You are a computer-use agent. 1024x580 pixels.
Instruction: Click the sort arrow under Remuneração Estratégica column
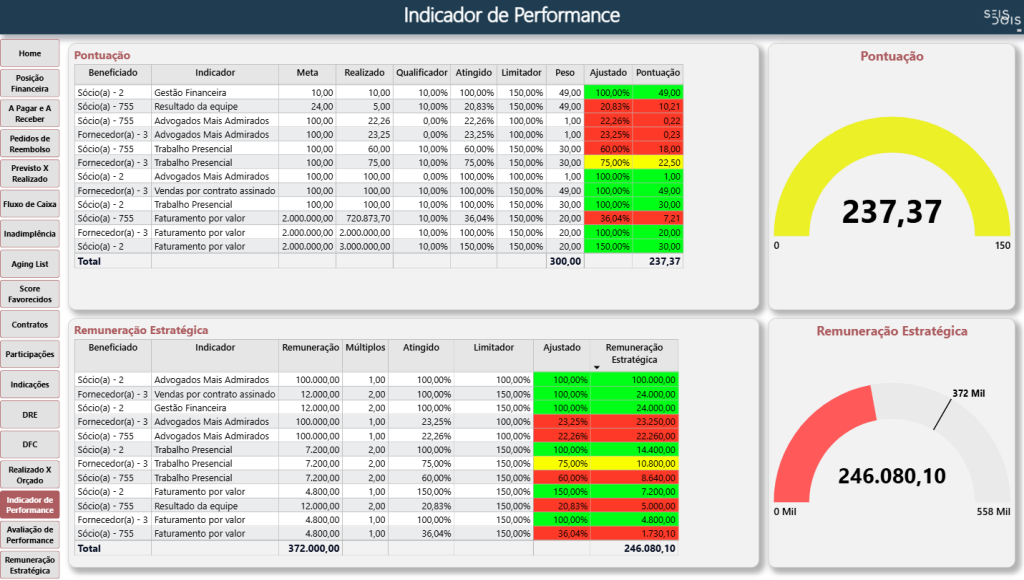pos(597,367)
